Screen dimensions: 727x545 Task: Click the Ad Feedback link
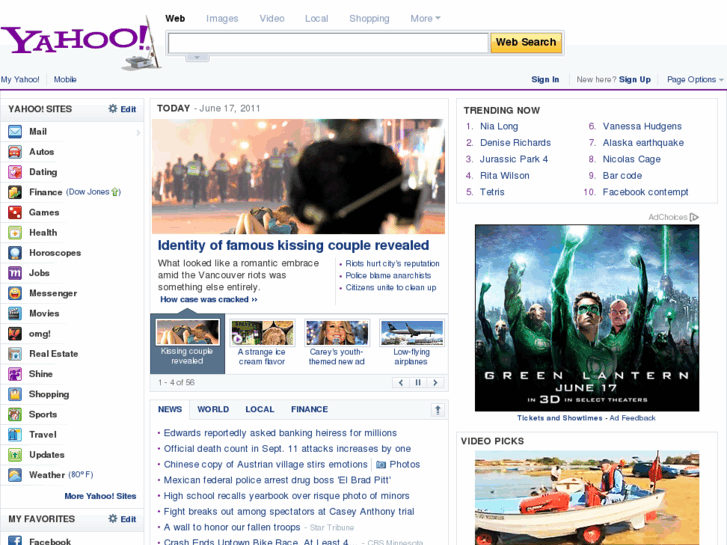(632, 418)
